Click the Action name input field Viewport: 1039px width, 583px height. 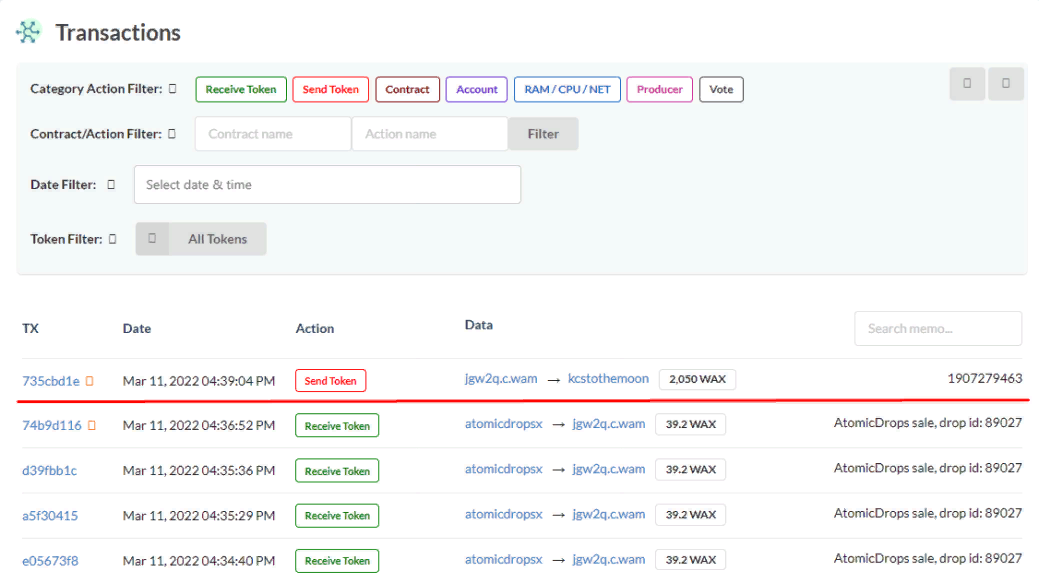(x=430, y=134)
